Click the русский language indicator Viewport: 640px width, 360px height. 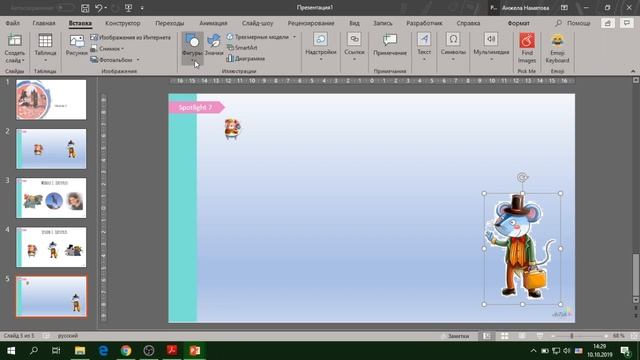click(68, 336)
